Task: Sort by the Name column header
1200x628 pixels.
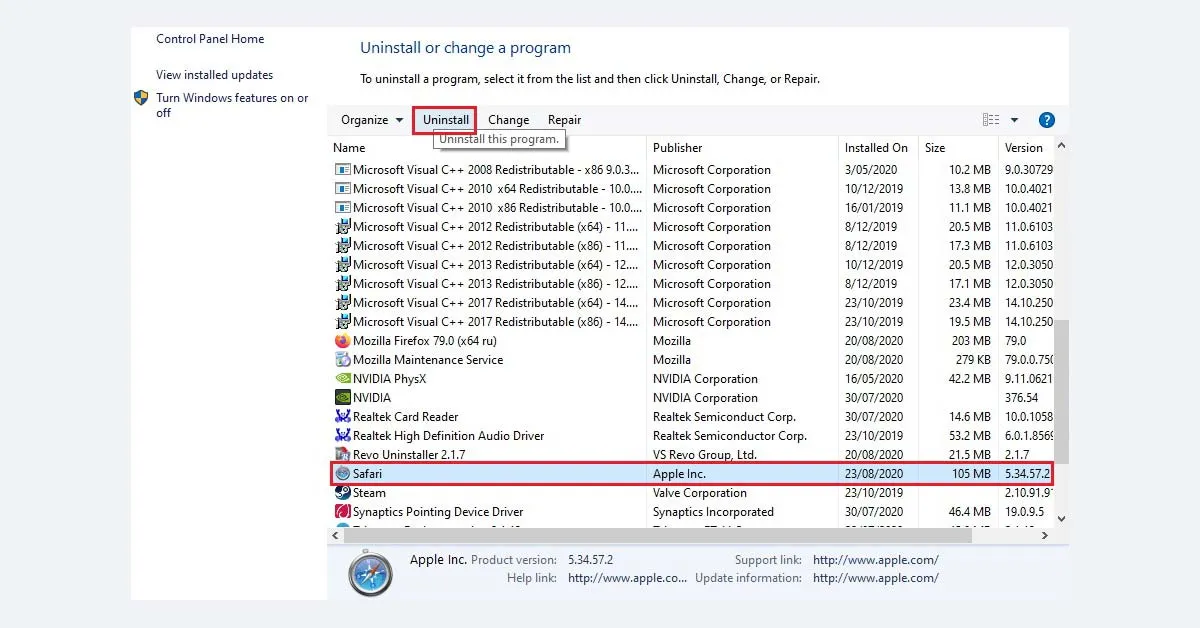Action: coord(349,148)
